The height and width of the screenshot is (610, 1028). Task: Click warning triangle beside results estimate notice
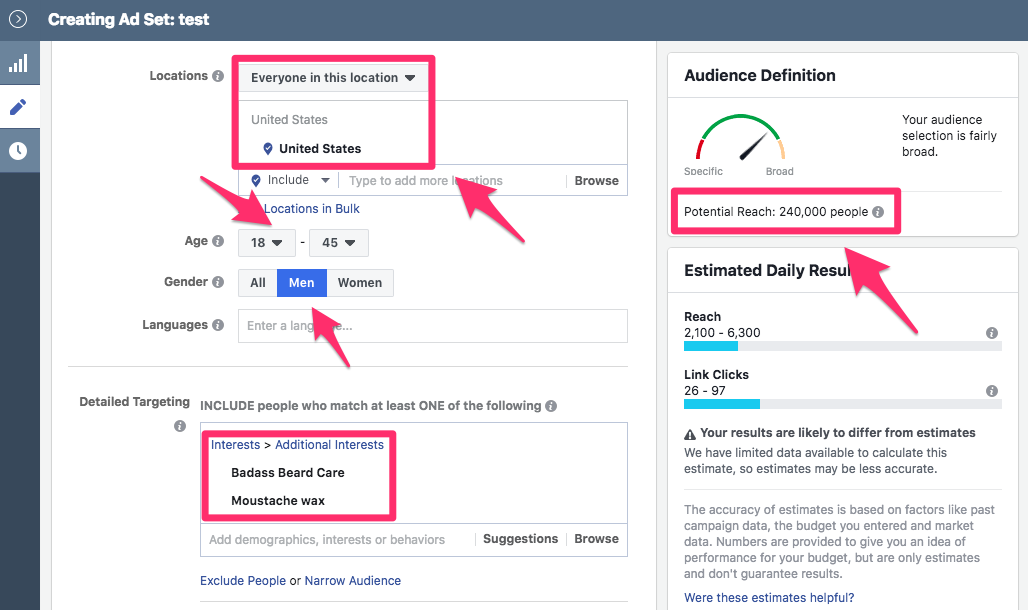[690, 434]
